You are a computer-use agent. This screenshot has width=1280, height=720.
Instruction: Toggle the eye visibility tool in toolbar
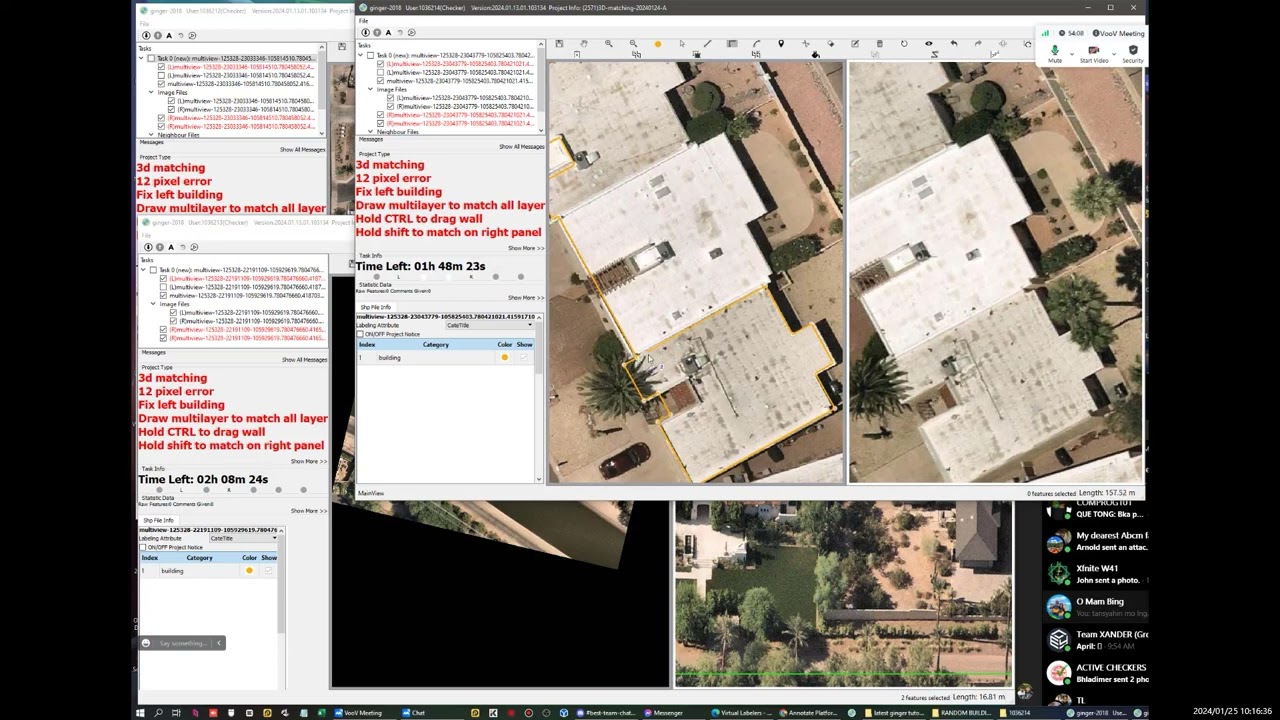[x=928, y=44]
